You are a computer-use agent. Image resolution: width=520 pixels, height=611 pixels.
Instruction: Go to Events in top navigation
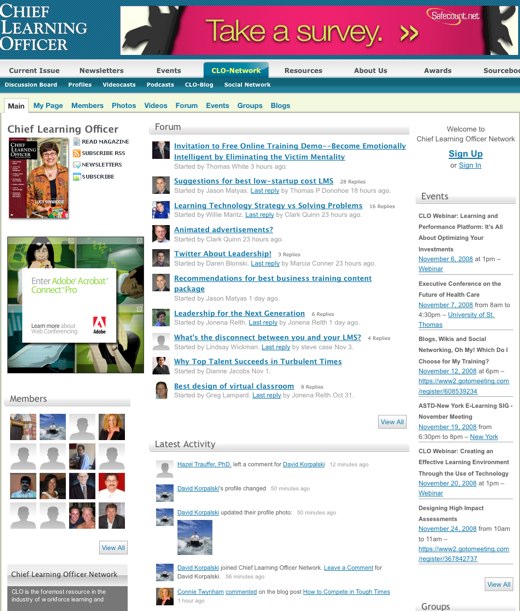(x=169, y=71)
